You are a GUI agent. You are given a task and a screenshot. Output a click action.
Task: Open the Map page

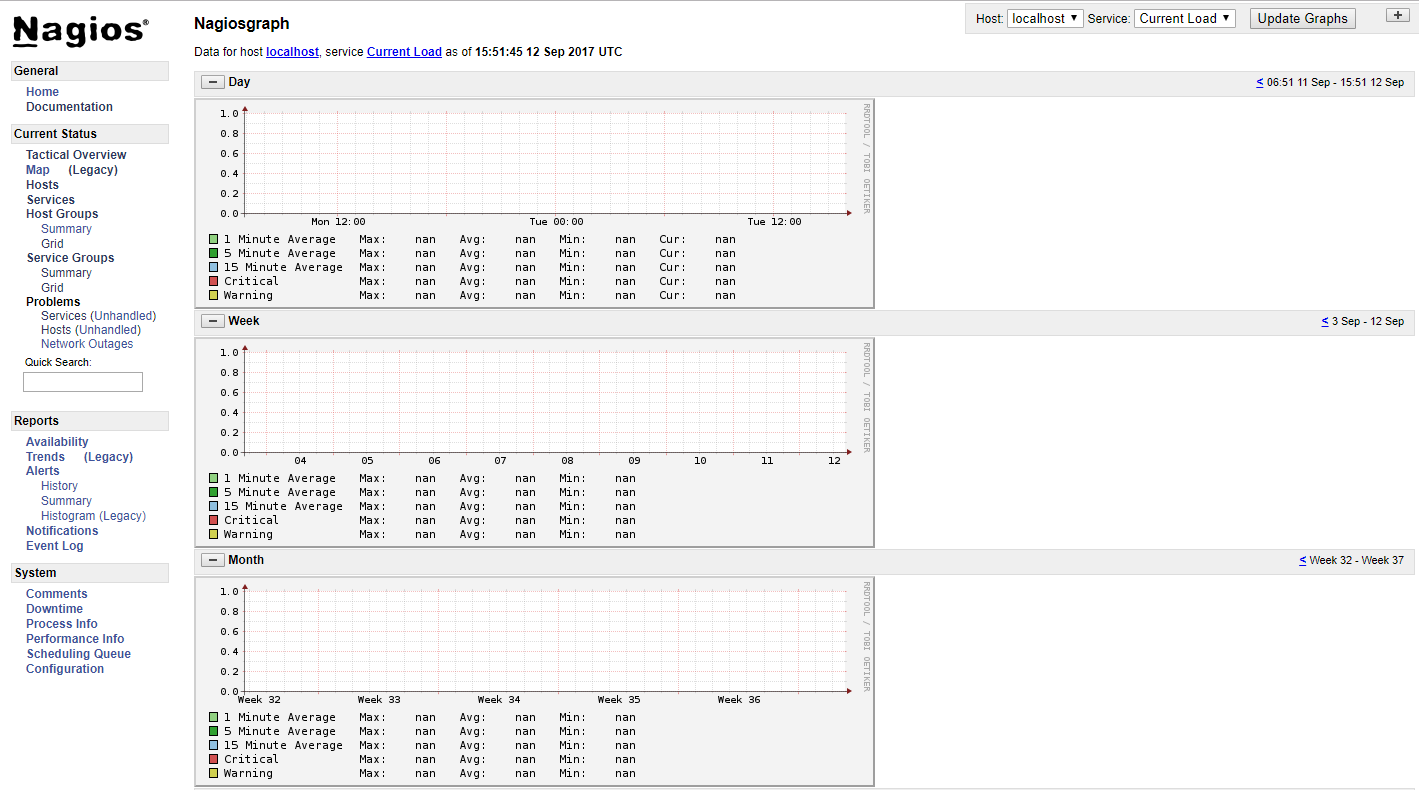point(38,170)
